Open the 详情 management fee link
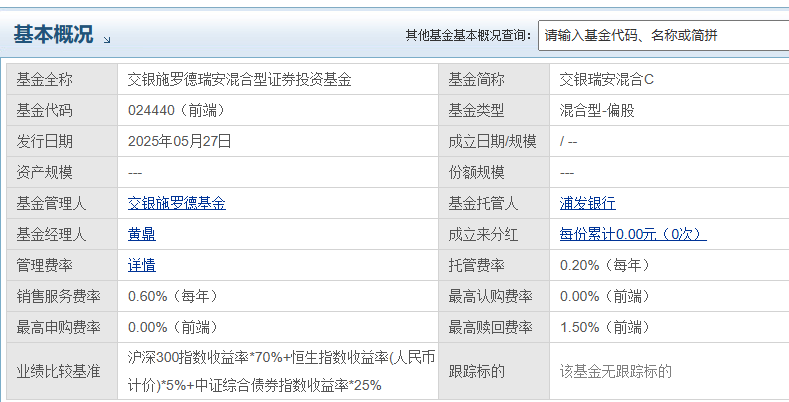The image size is (789, 402). click(142, 265)
